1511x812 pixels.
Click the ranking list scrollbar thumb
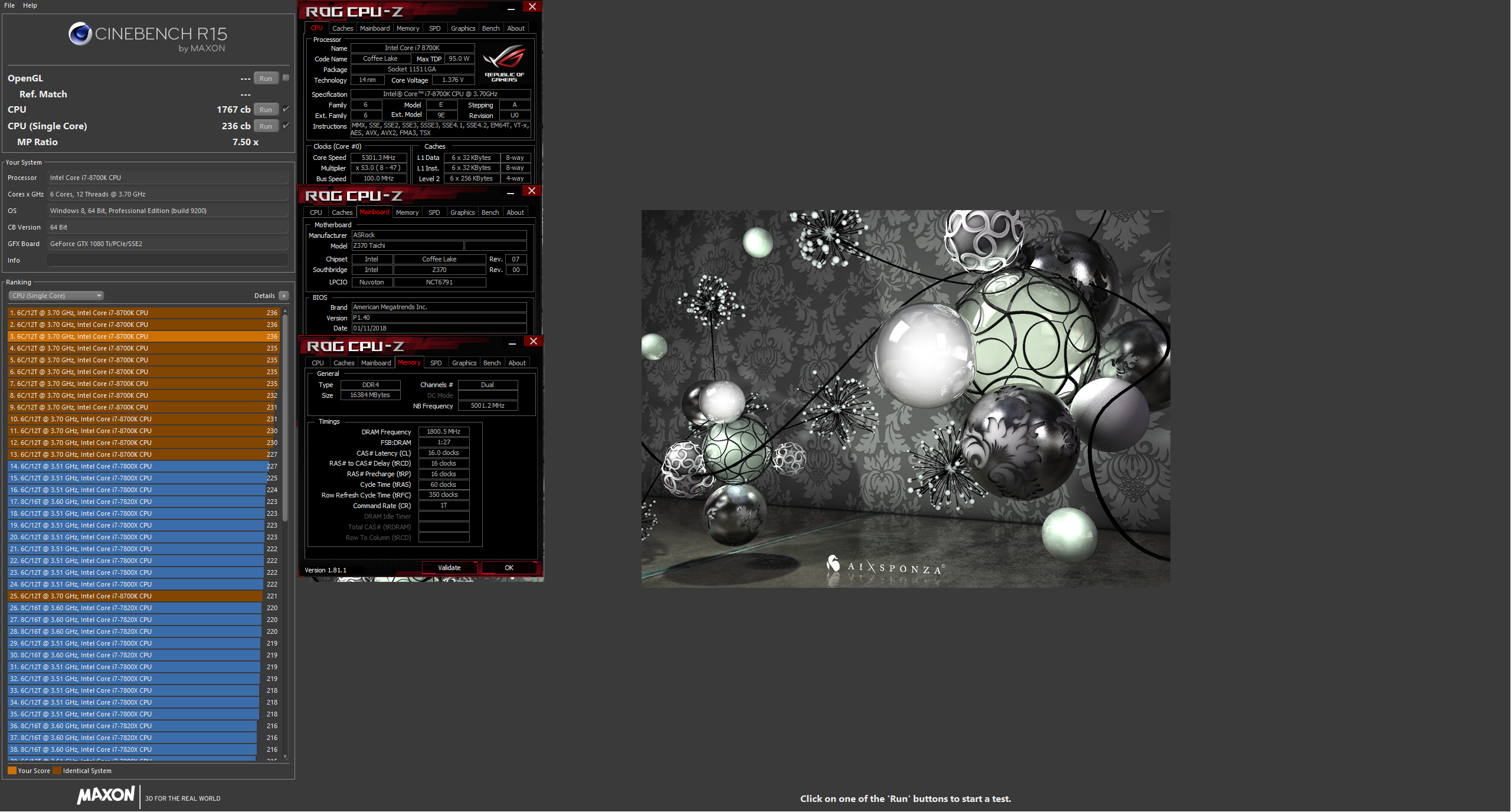point(285,418)
